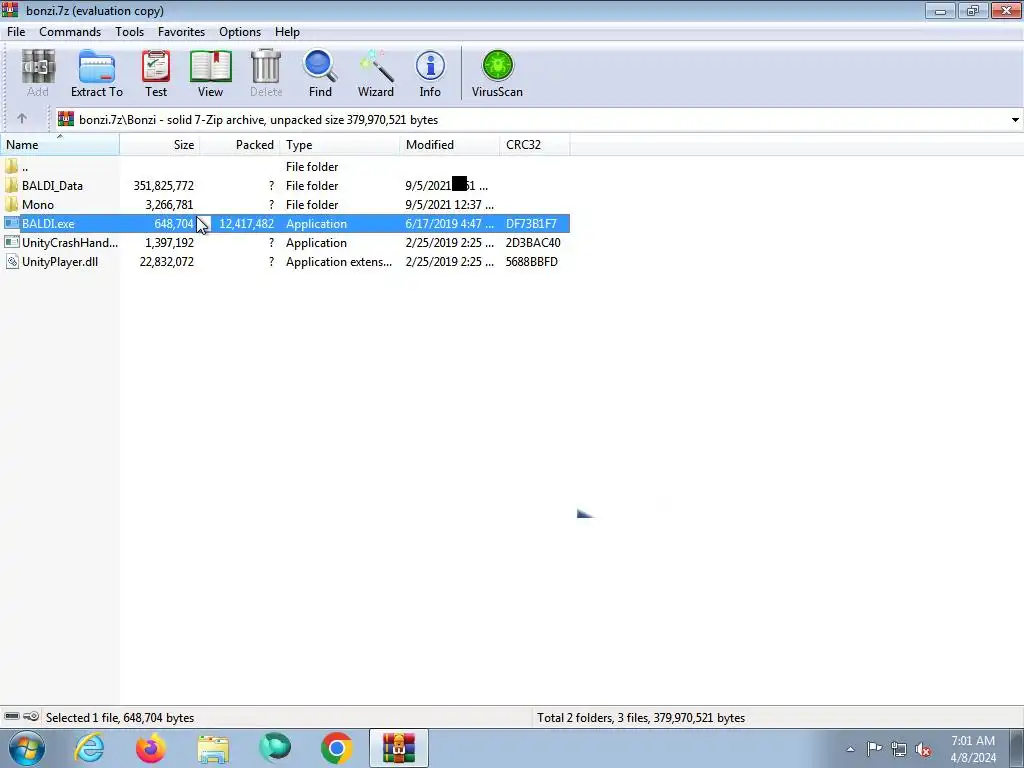
Task: Launch Internet Explorer from taskbar
Action: pos(89,748)
